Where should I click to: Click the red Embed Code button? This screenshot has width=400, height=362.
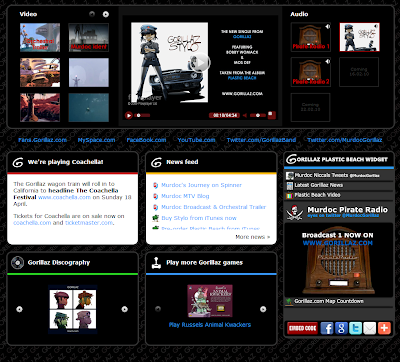tap(302, 328)
